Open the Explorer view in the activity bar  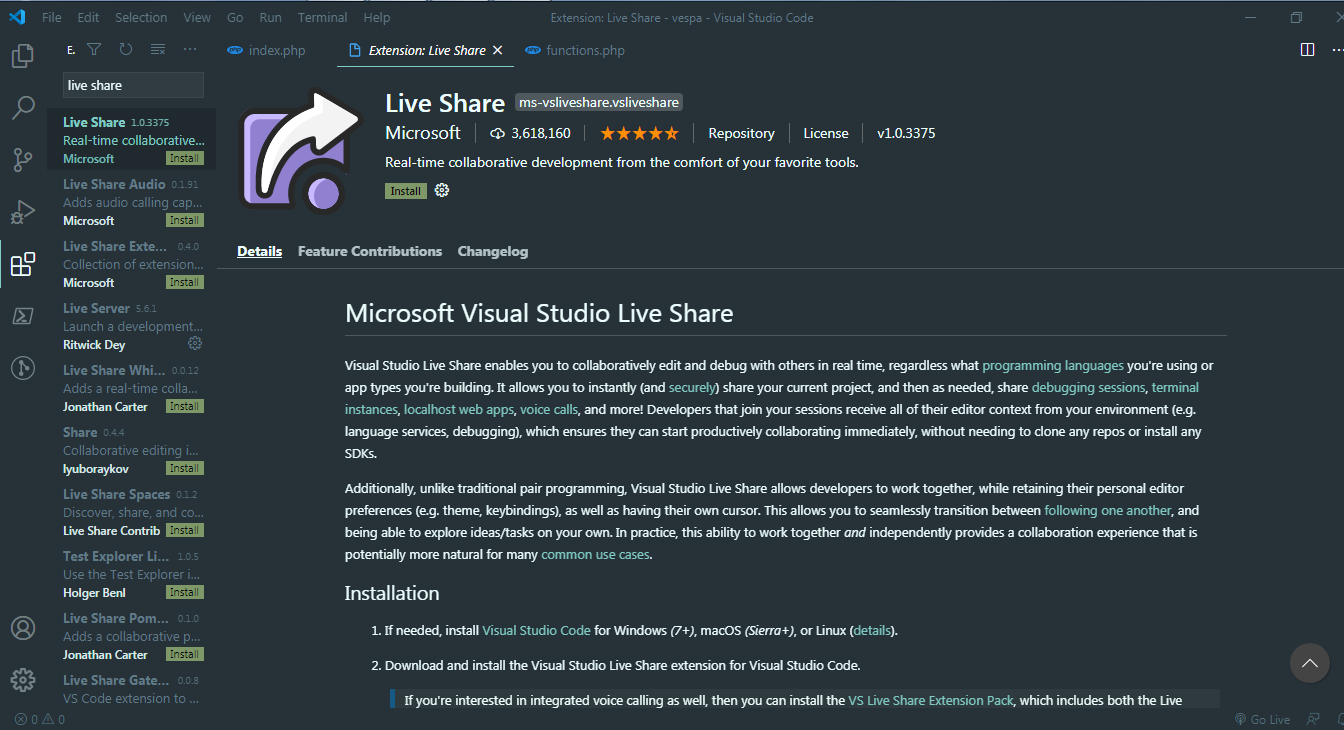[22, 56]
